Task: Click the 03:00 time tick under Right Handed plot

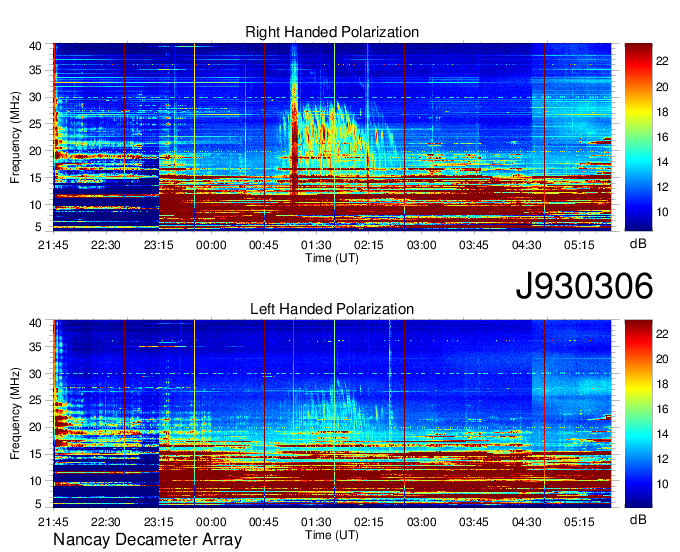Action: [422, 245]
